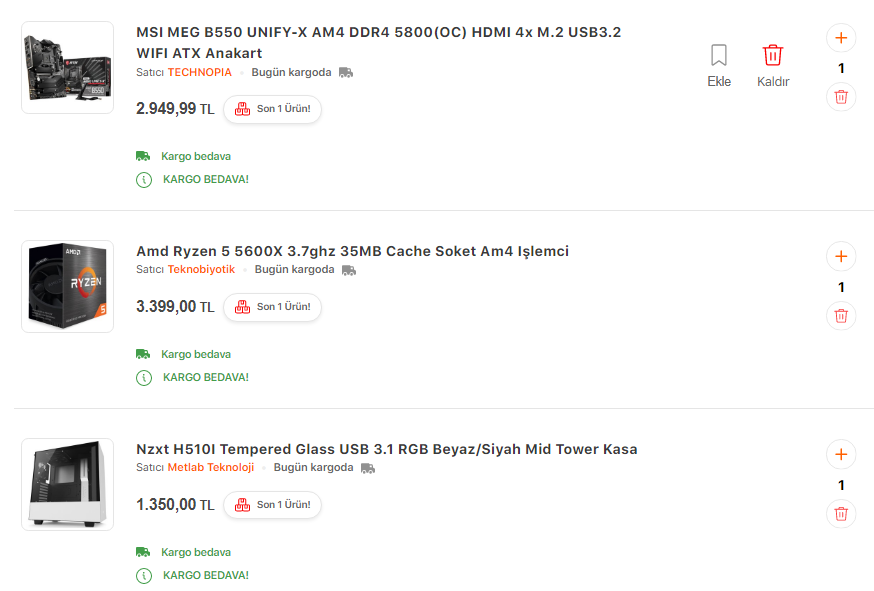Click 'Son 1 Ürün!' badge for Nzxt case

(273, 505)
